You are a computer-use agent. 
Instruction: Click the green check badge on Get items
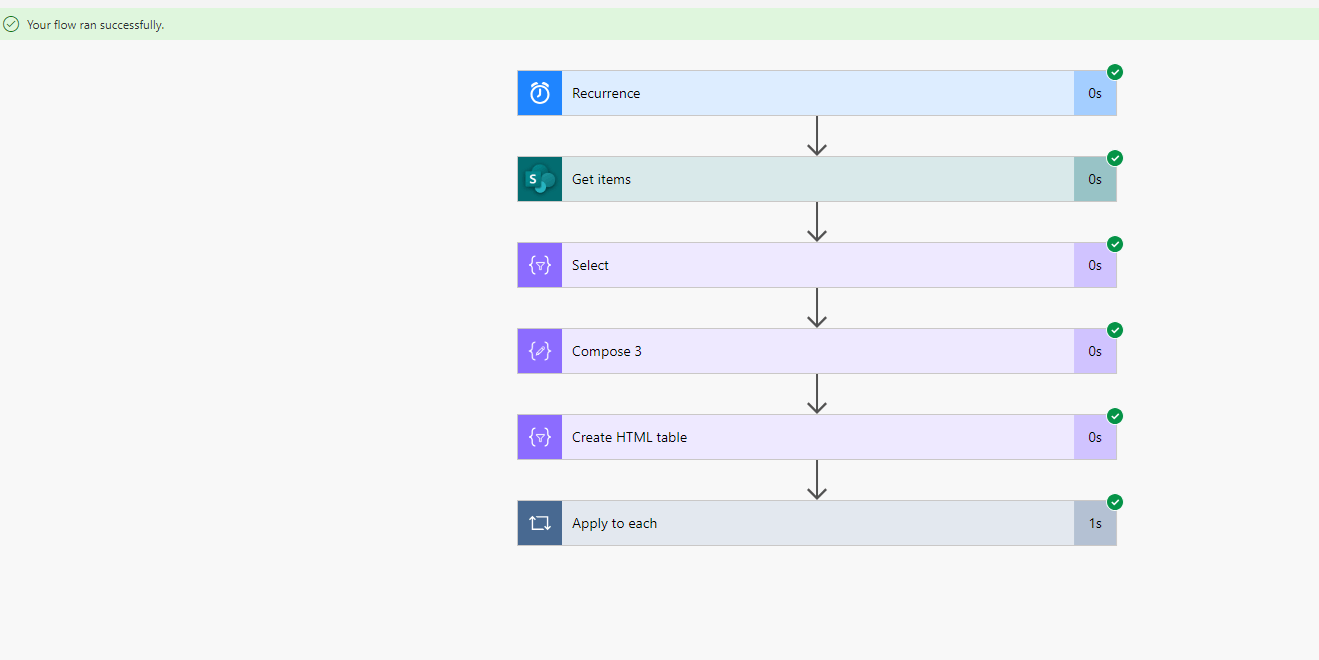1115,158
